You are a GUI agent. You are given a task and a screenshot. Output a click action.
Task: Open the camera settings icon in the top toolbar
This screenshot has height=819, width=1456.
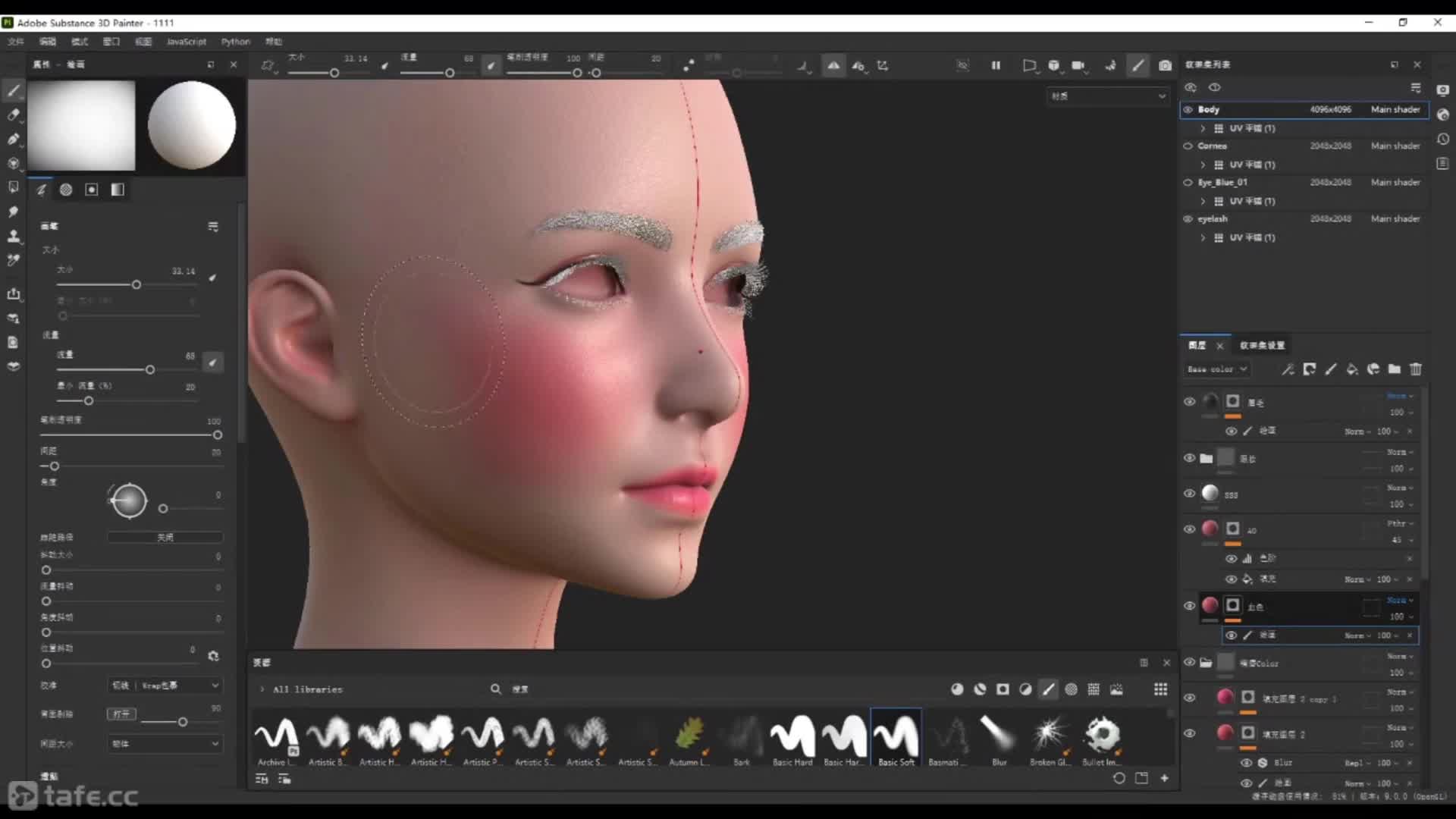click(x=1078, y=65)
